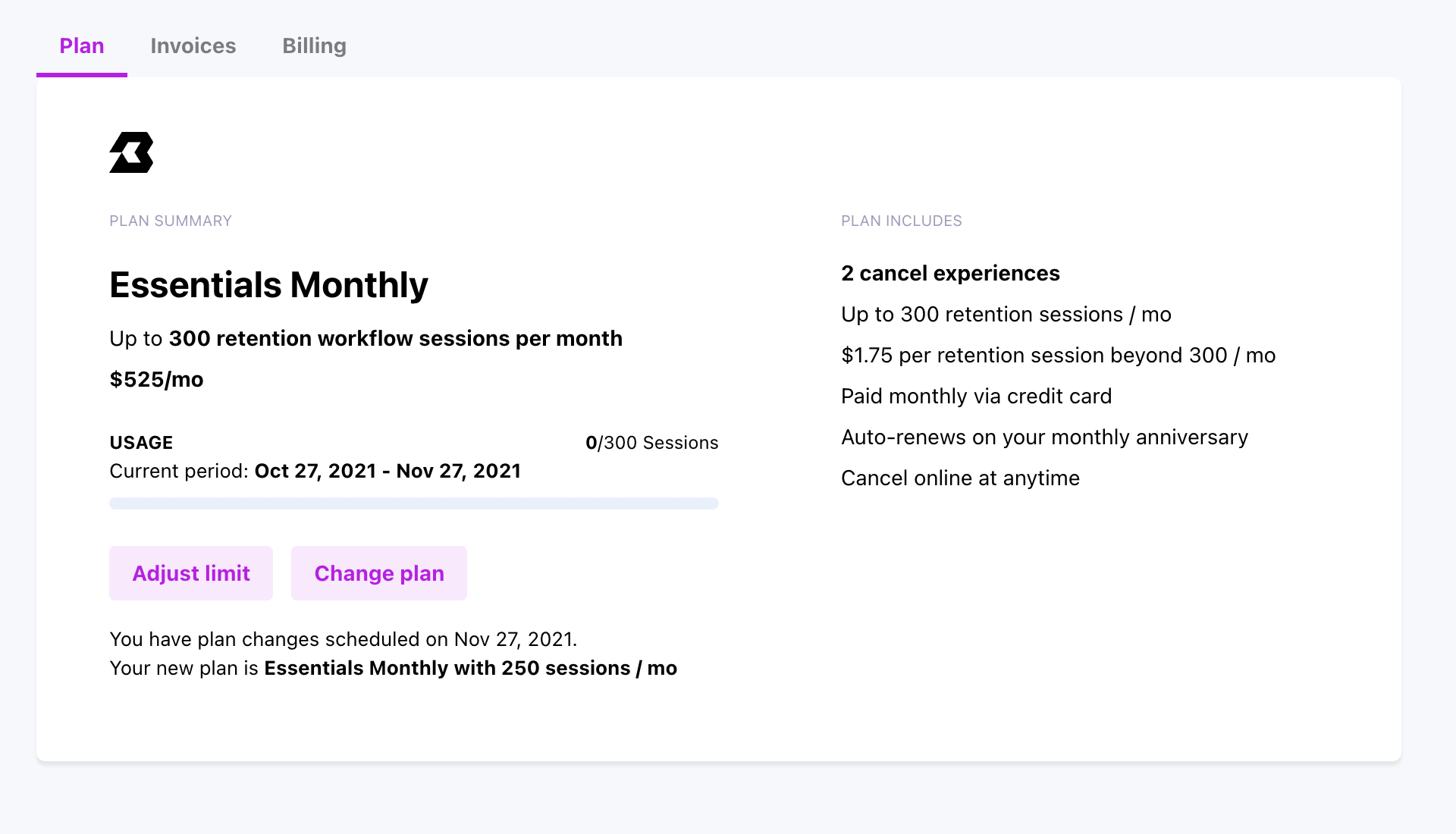
Task: Switch to the Plan tab
Action: (82, 46)
